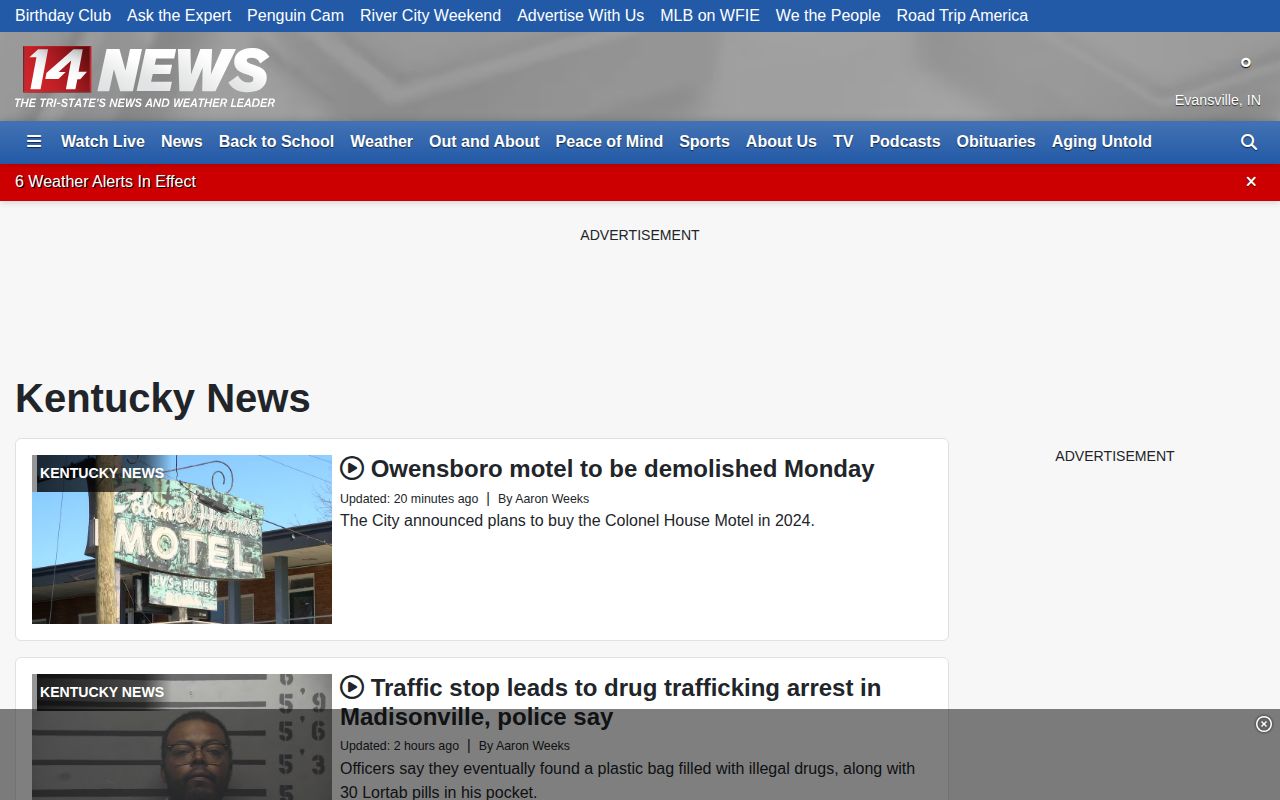The height and width of the screenshot is (800, 1280).
Task: Click 'The City announced plans' summary text
Action: pyautogui.click(x=577, y=520)
